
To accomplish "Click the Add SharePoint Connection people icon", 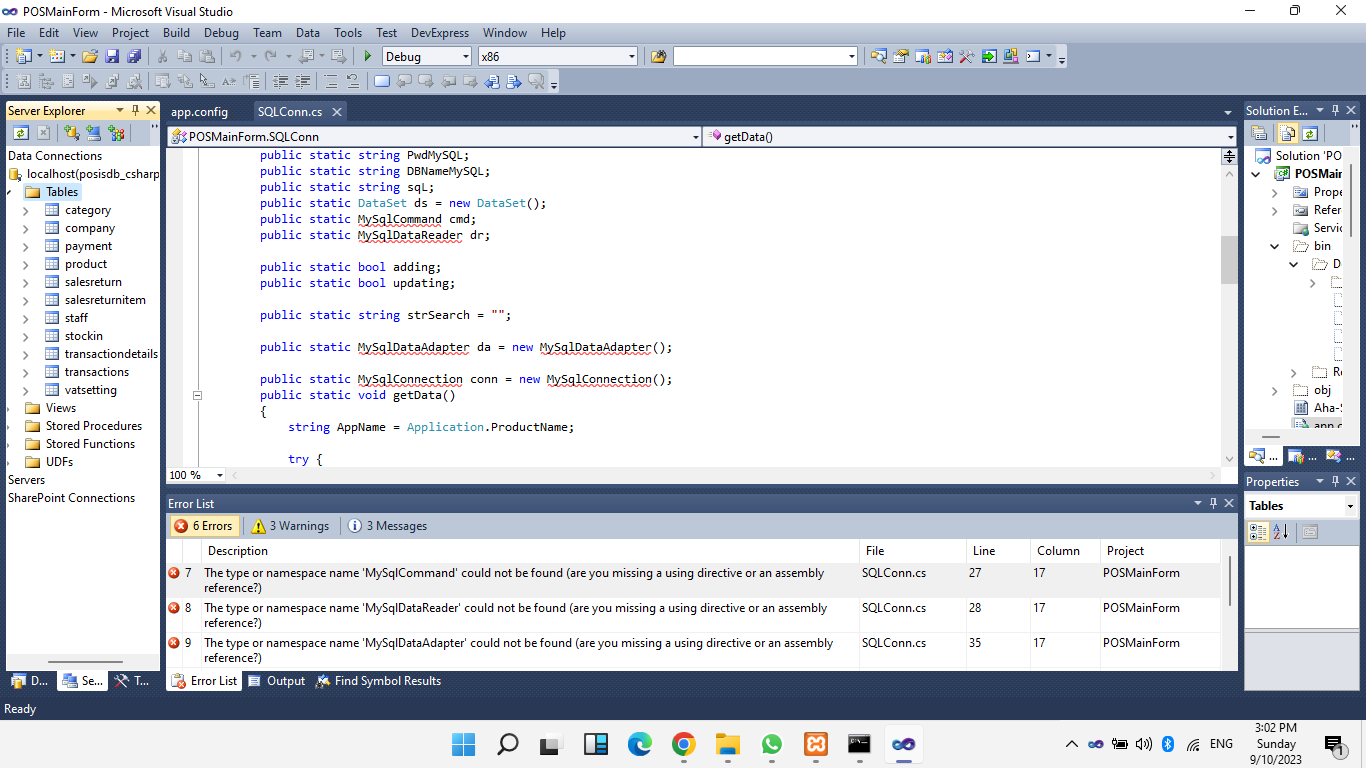I will pyautogui.click(x=116, y=132).
